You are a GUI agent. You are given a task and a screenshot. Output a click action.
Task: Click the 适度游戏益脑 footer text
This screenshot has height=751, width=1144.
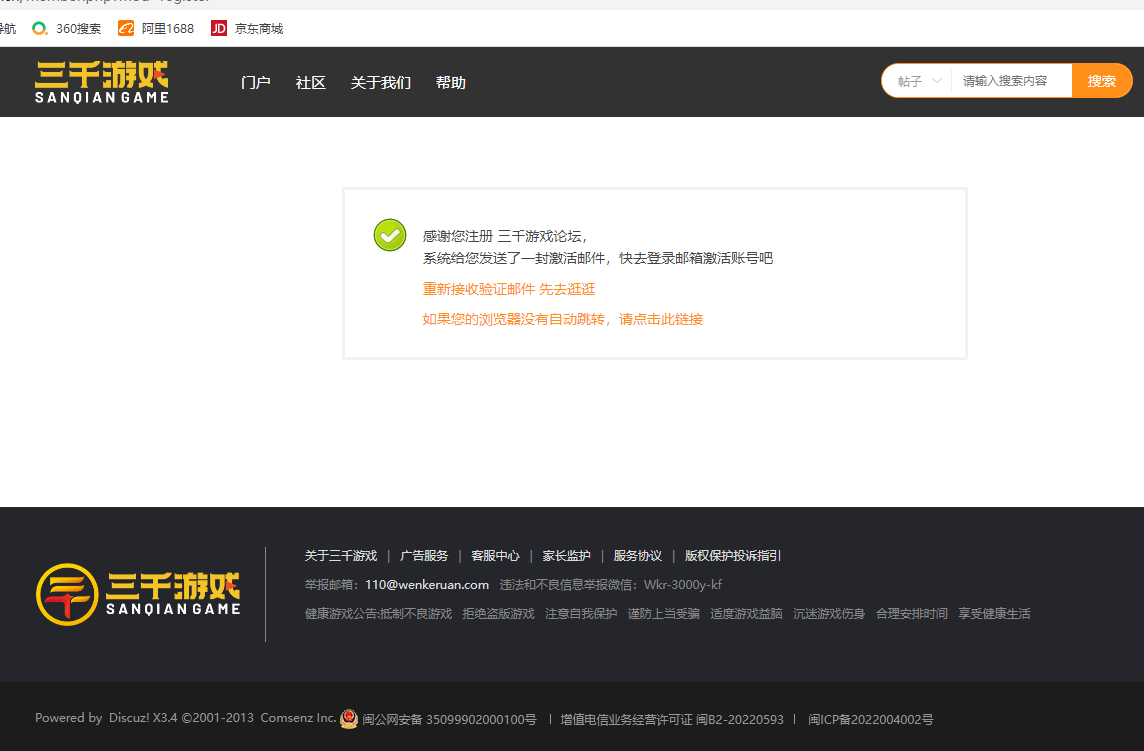(x=746, y=614)
